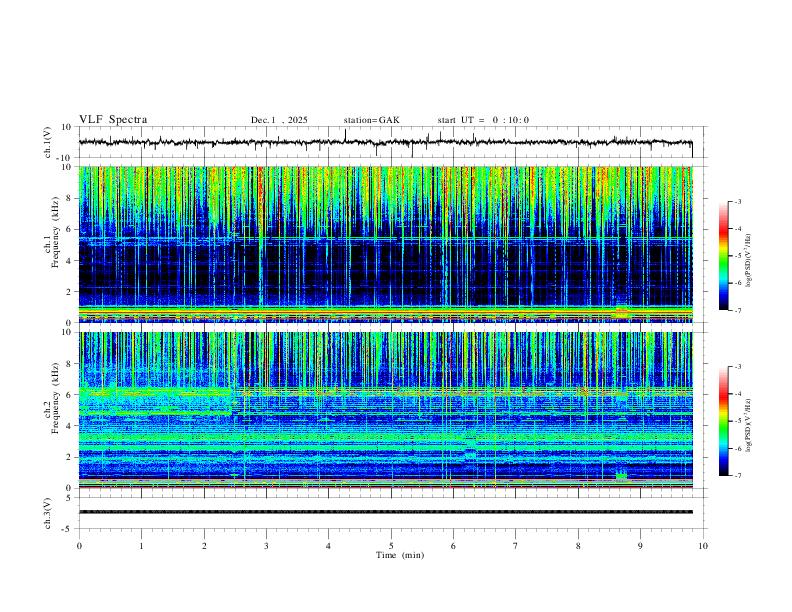This screenshot has width=792, height=612.
Task: Click the time axis tick label '5'
Action: 391,546
